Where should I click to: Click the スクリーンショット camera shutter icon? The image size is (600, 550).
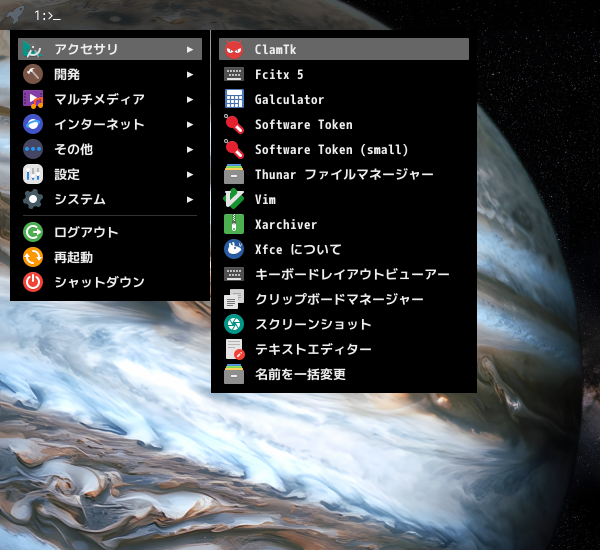pyautogui.click(x=234, y=324)
